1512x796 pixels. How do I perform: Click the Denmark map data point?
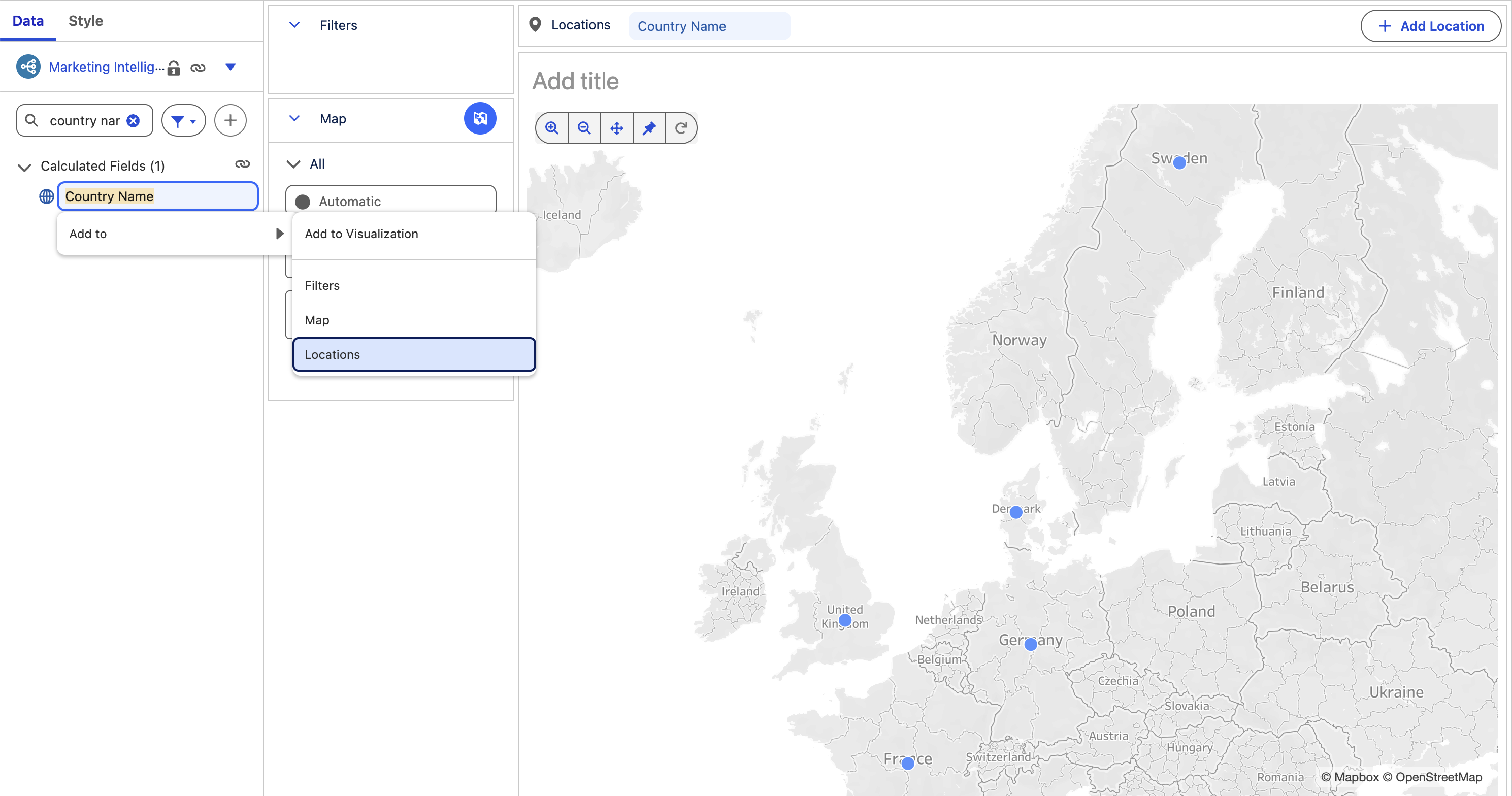(x=1015, y=512)
